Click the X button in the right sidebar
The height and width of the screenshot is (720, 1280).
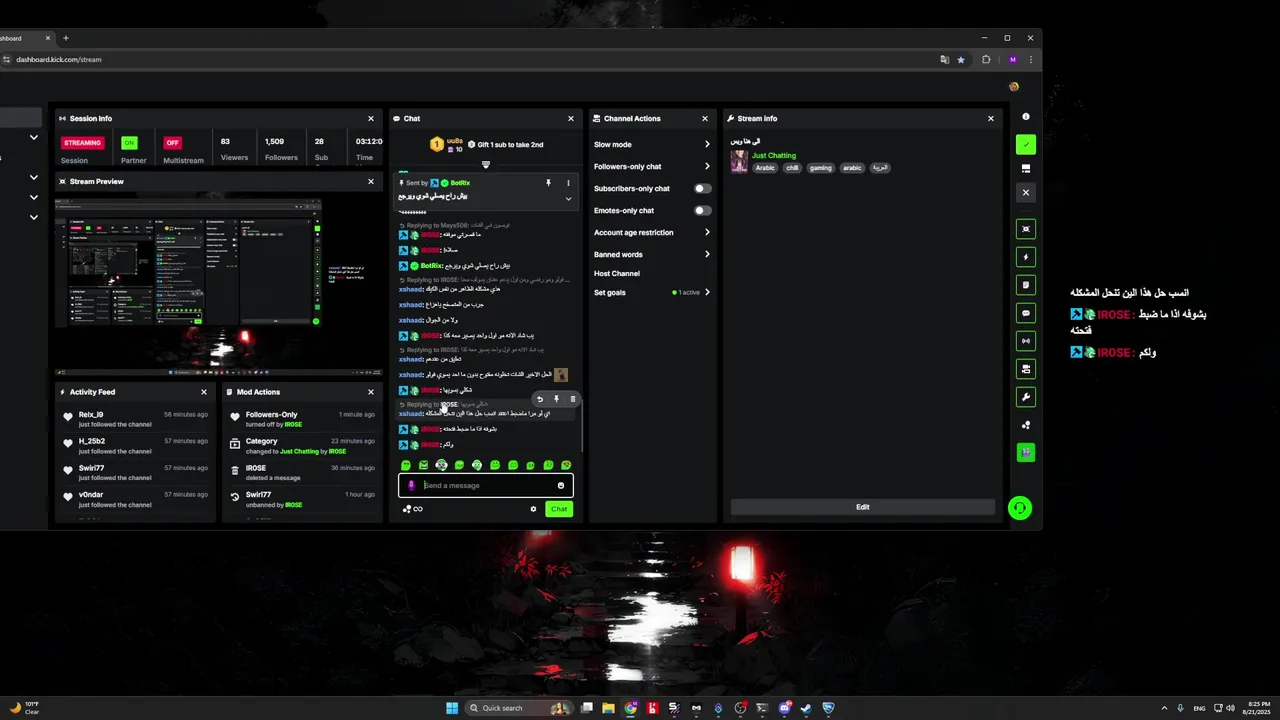coord(1025,192)
